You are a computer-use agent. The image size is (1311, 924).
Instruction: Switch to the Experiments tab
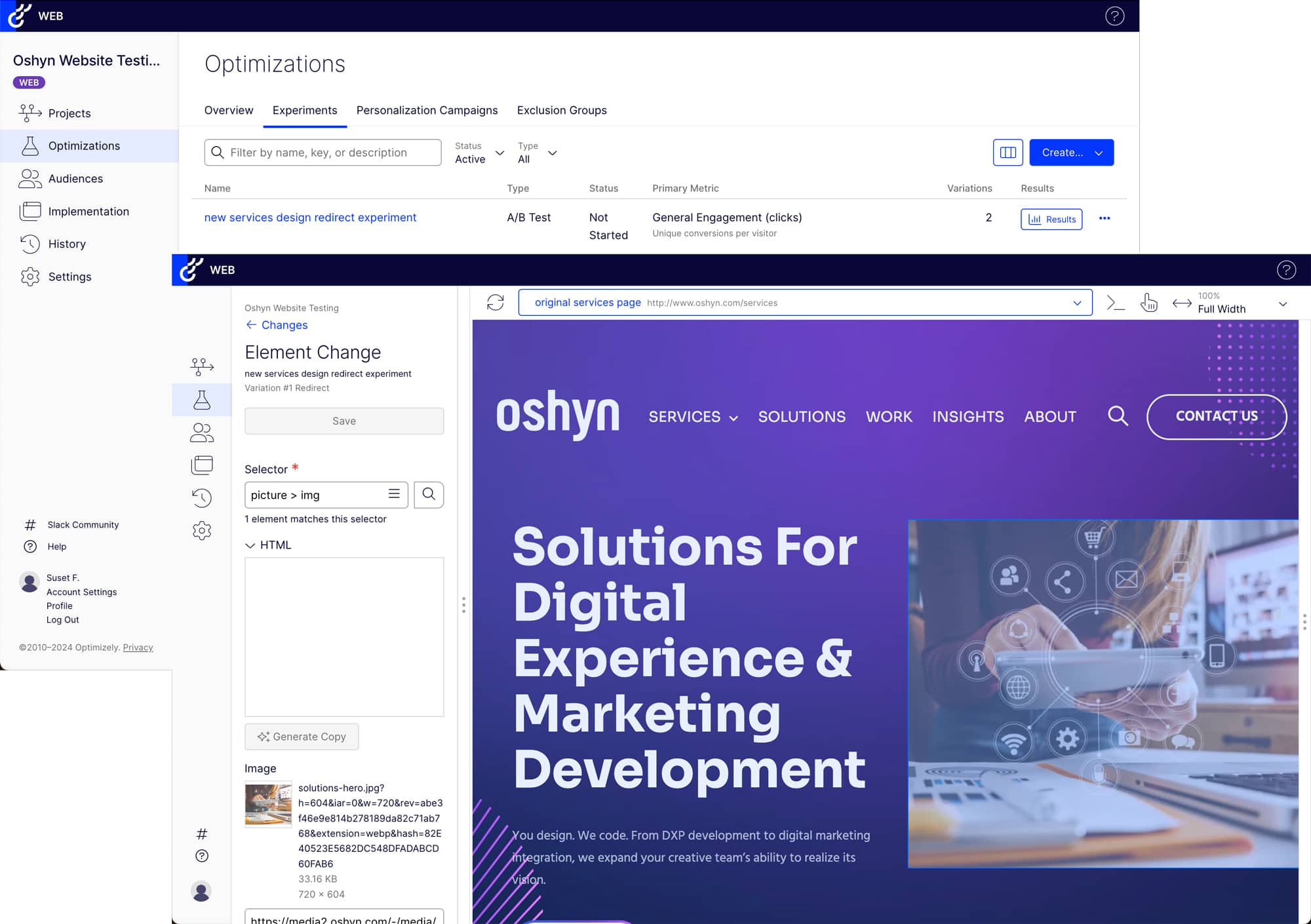305,110
